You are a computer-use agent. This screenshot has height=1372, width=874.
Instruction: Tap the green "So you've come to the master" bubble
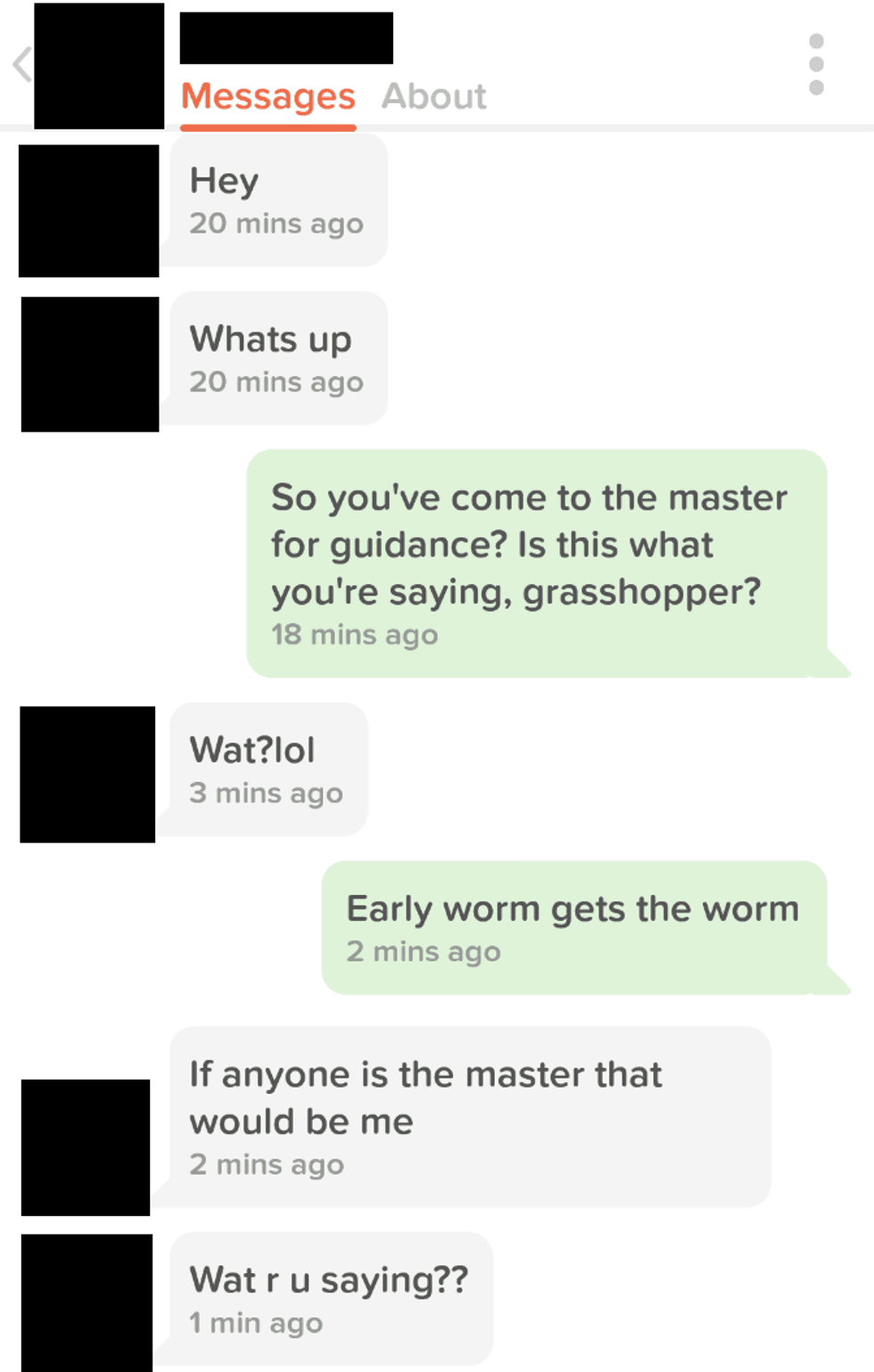[x=538, y=563]
